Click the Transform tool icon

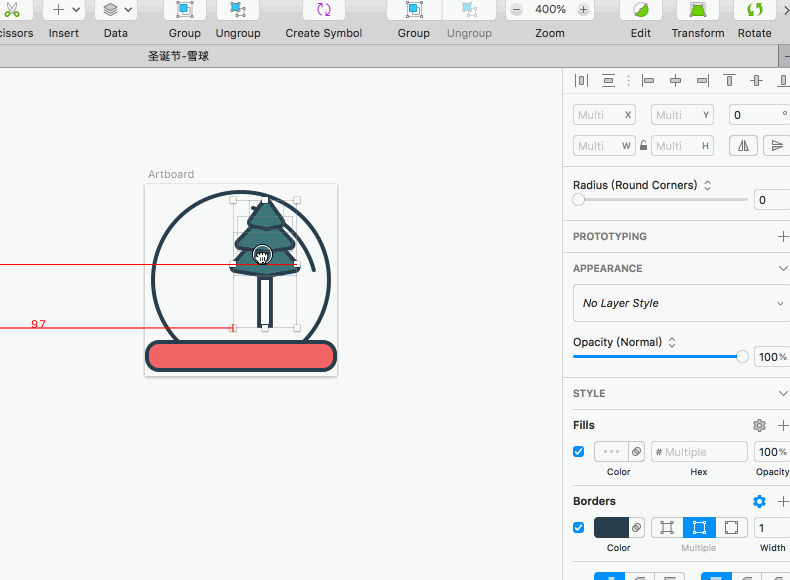coord(697,10)
